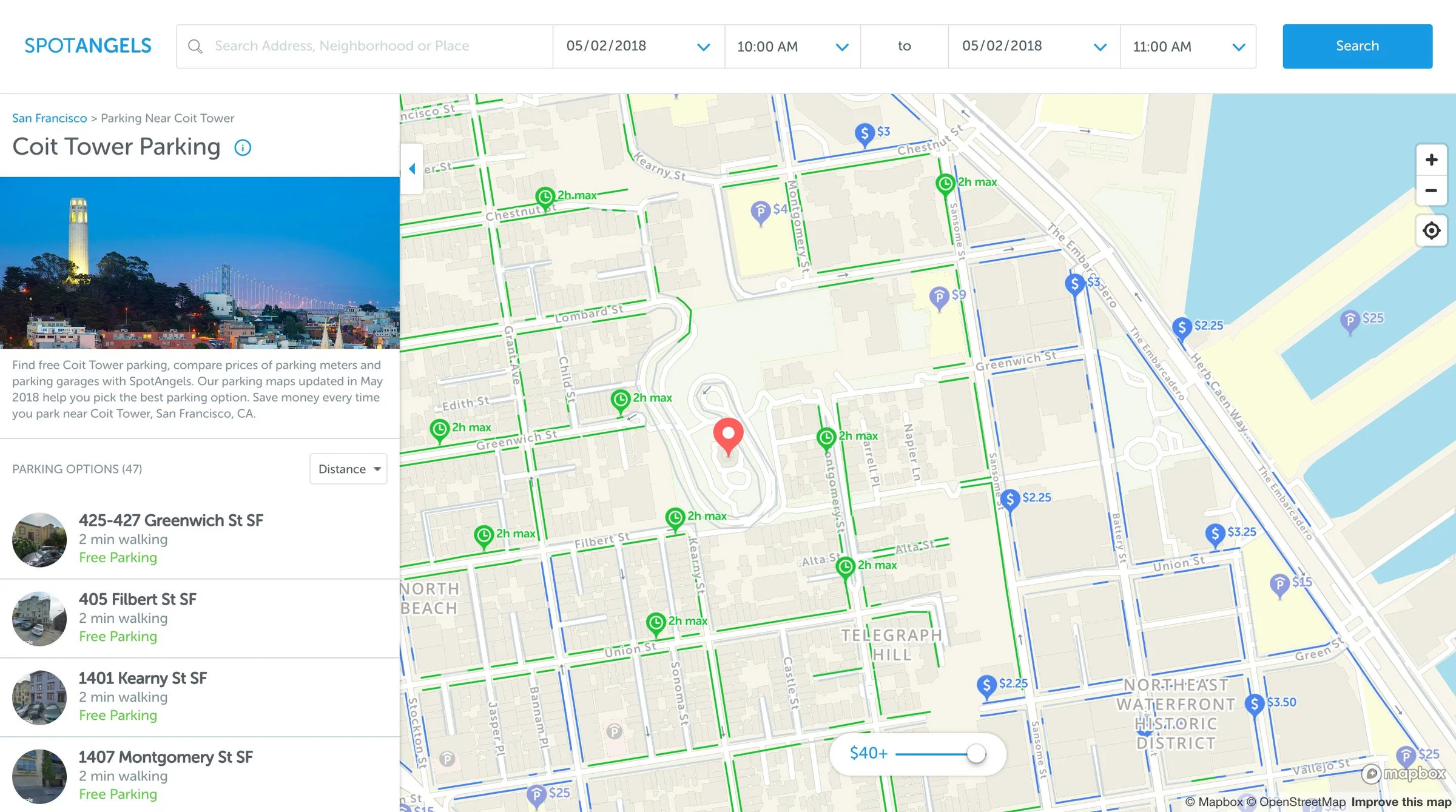The width and height of the screenshot is (1456, 812).
Task: Click the Improve this map link
Action: (1401, 802)
